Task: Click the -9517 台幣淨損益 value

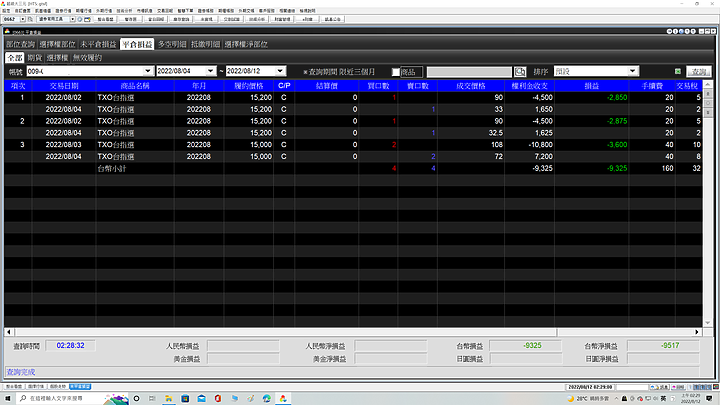Action: click(x=670, y=346)
